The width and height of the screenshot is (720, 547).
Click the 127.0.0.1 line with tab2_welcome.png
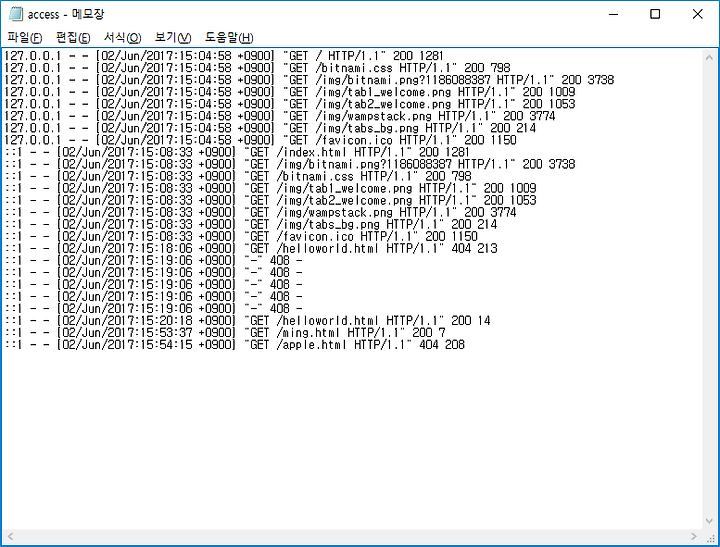pyautogui.click(x=290, y=104)
